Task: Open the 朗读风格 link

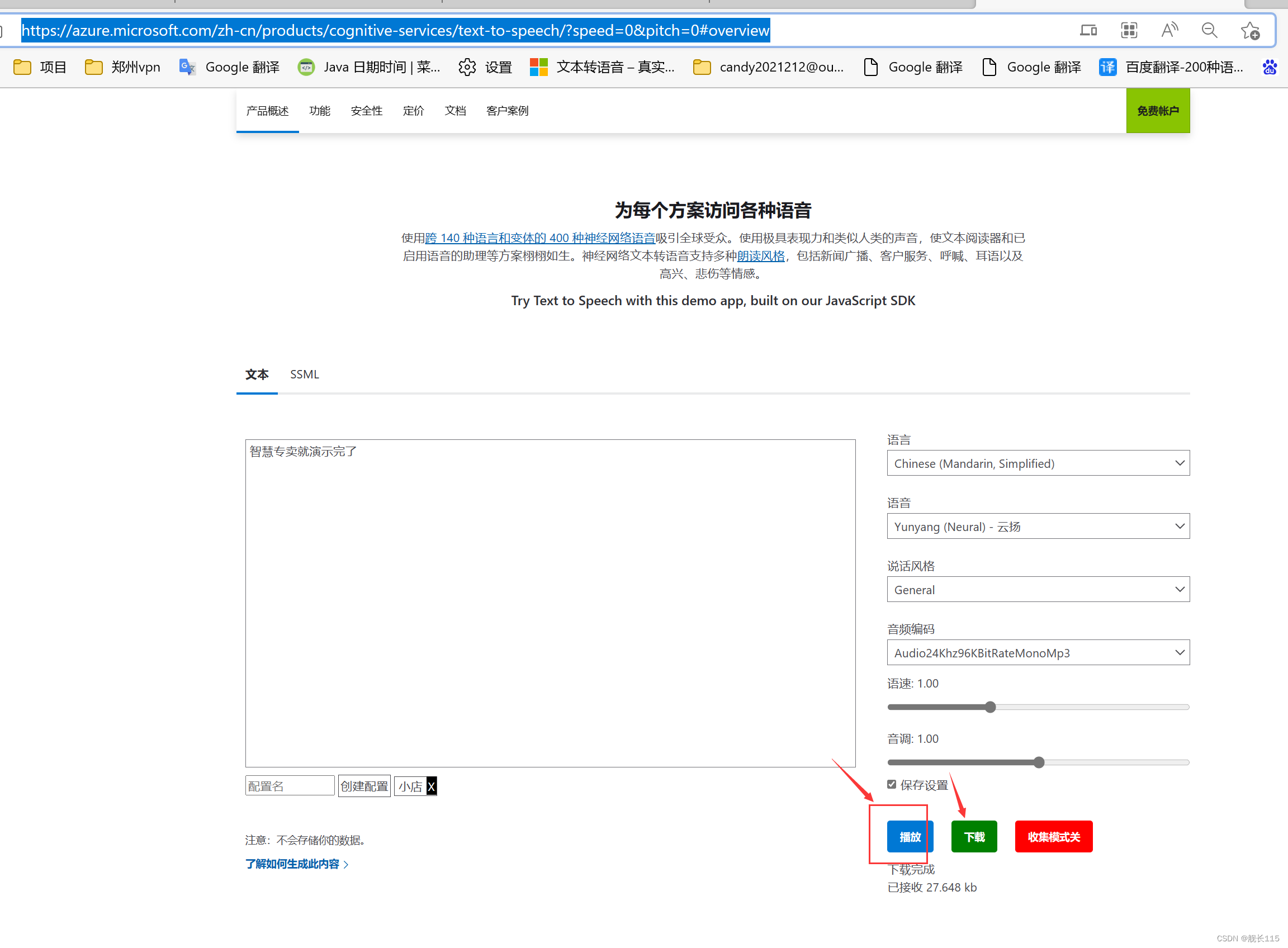Action: [760, 256]
